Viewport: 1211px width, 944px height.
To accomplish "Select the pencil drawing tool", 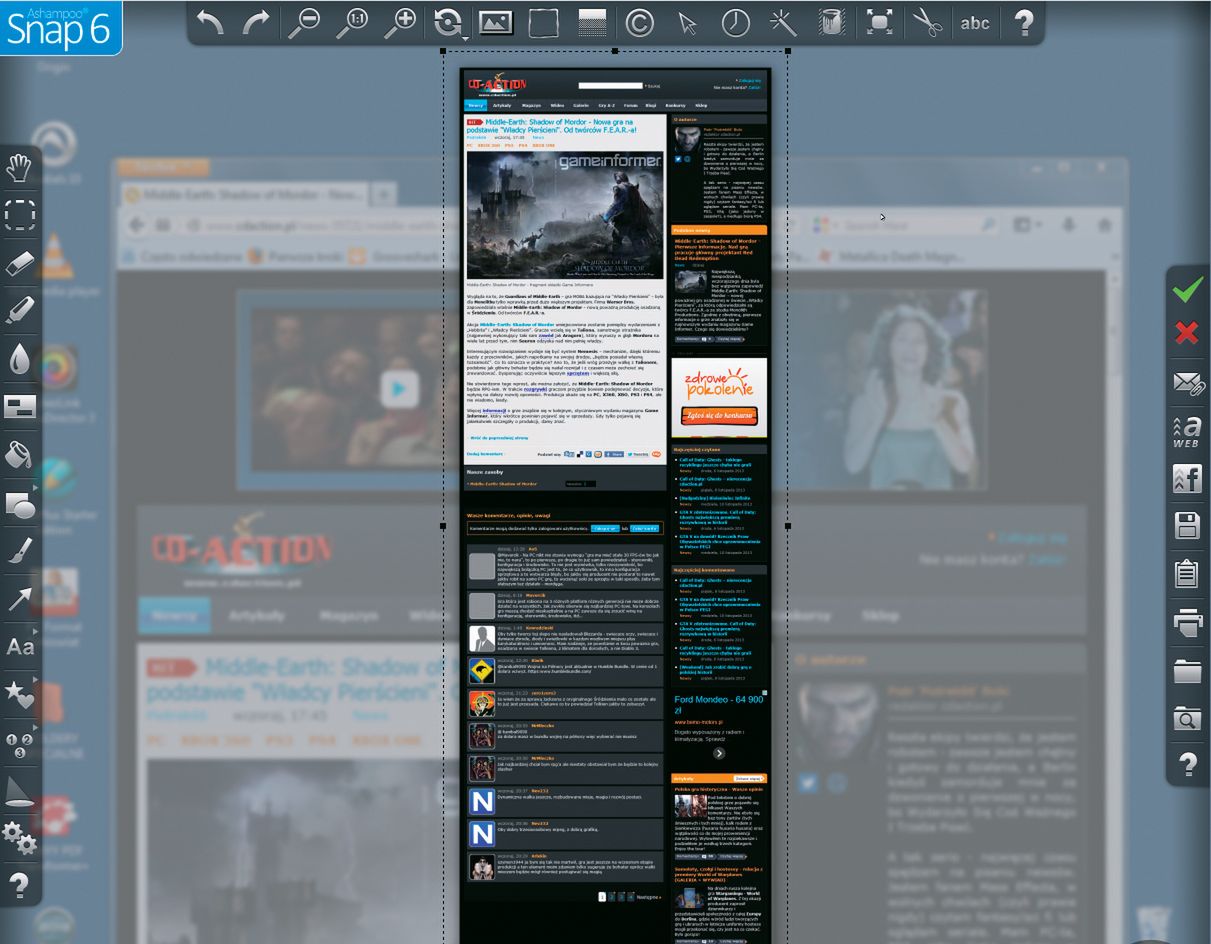I will pyautogui.click(x=20, y=550).
